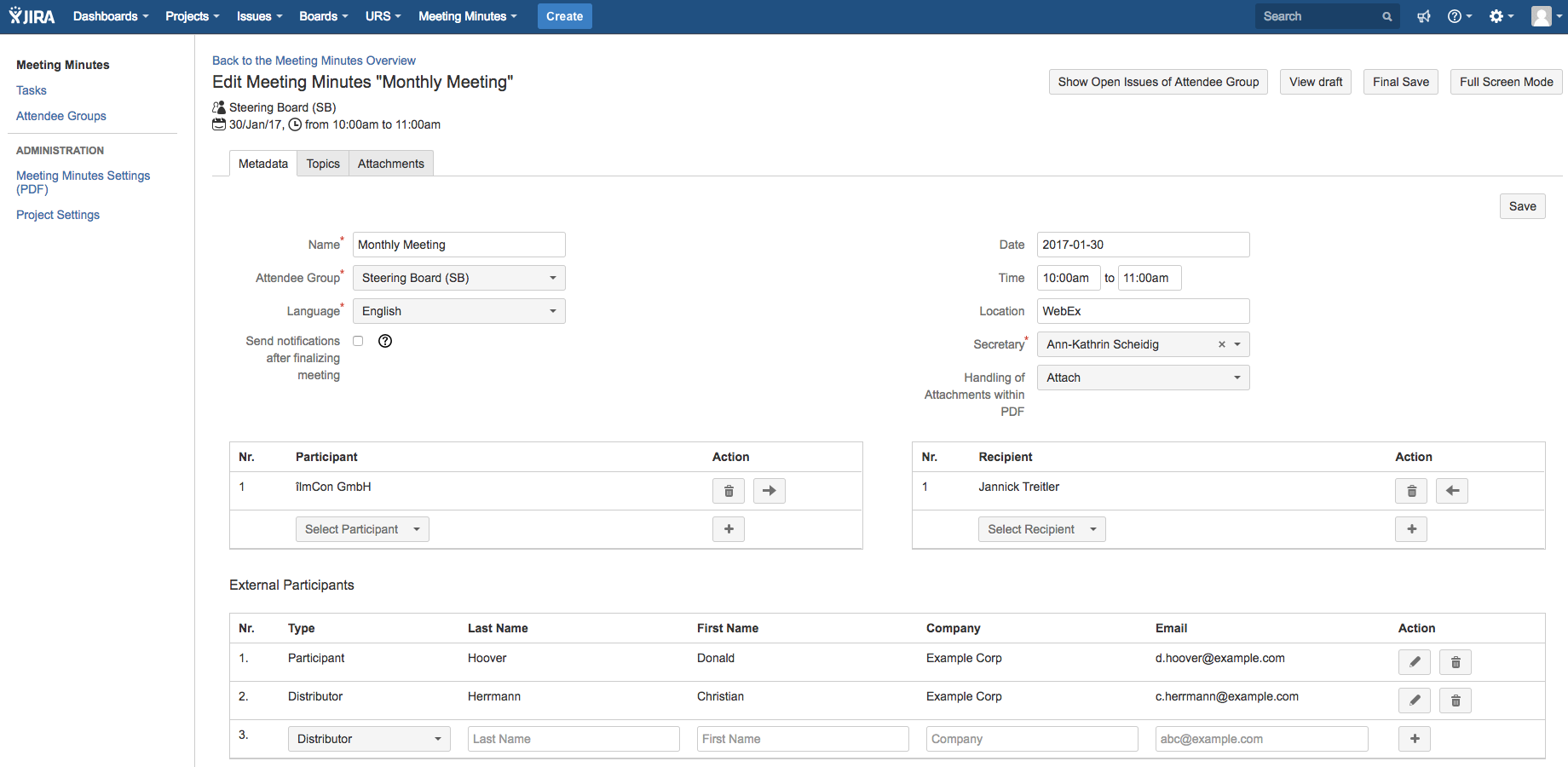Click the d.hoover@example.com email cell
The image size is (1568, 767).
(1220, 658)
